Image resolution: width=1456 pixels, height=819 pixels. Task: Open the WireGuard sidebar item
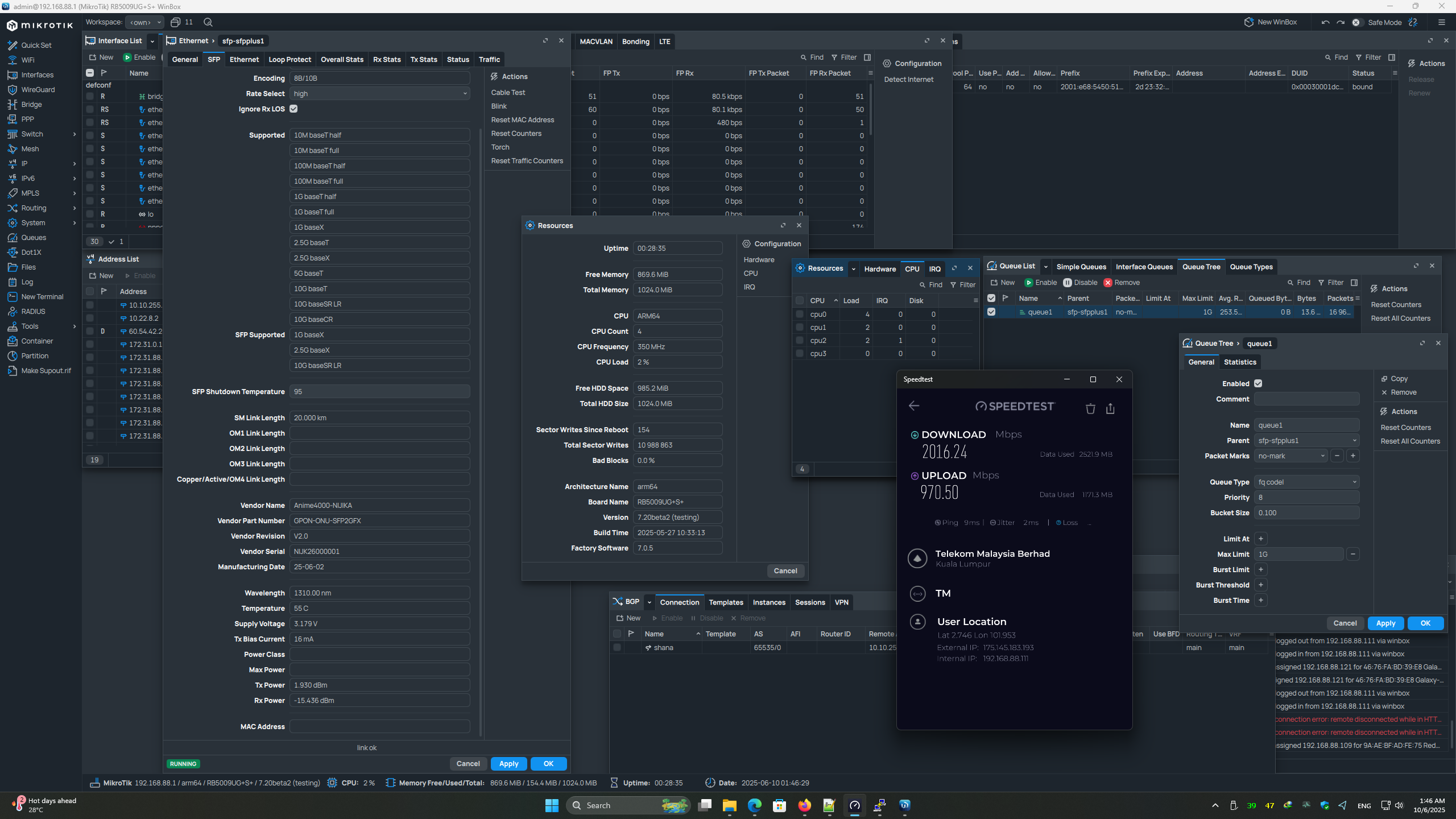tap(38, 90)
